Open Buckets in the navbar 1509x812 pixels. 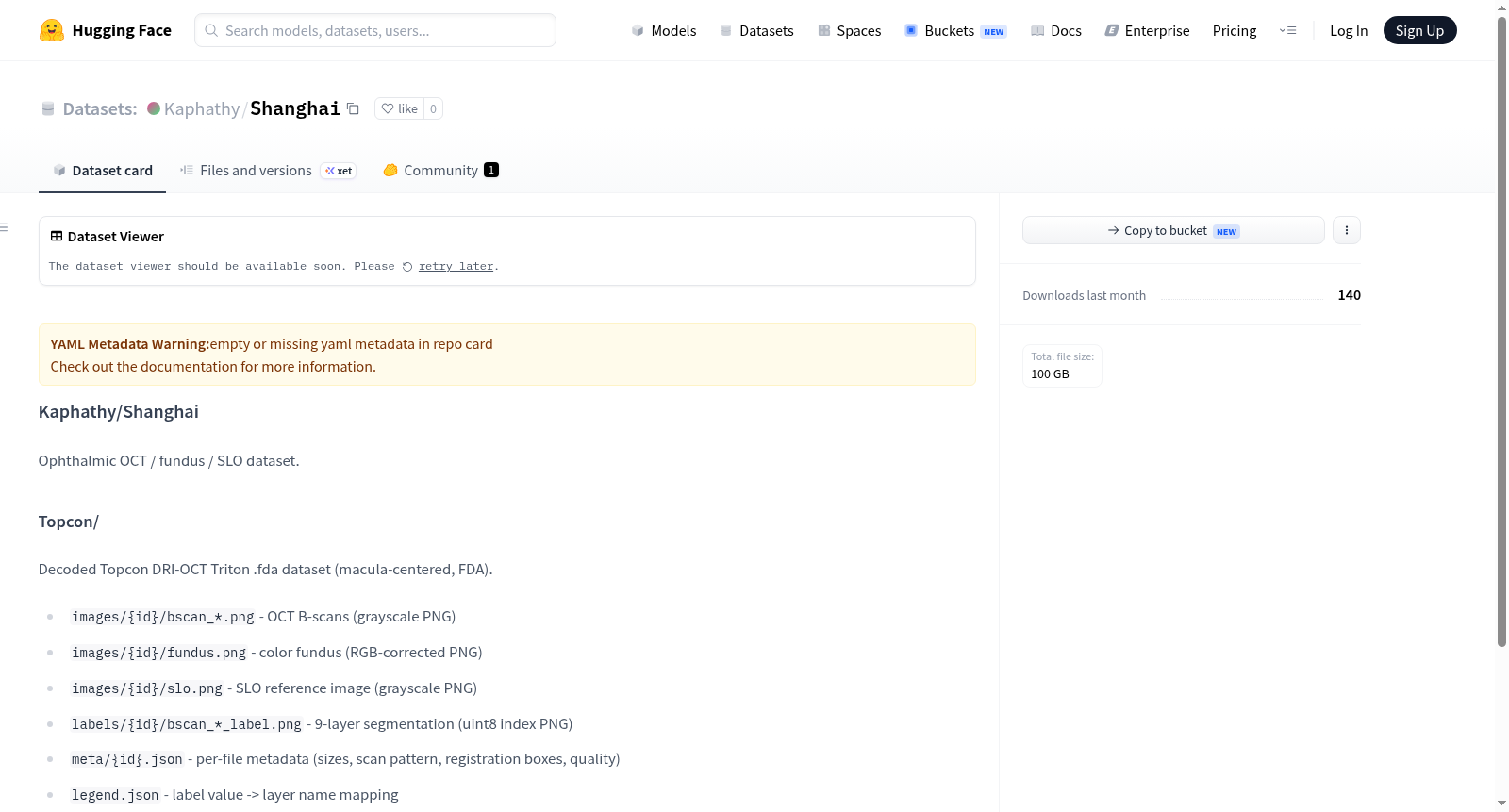coord(955,30)
